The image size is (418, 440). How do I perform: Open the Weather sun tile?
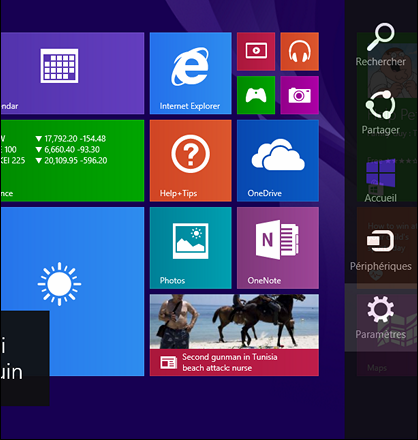[72, 292]
